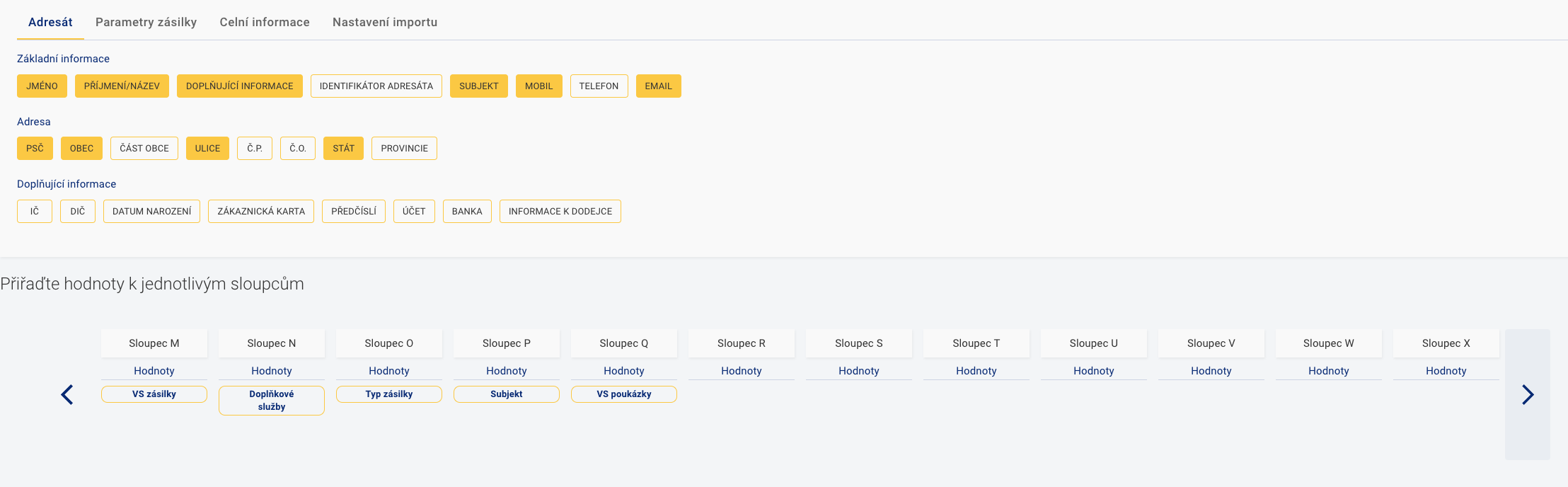Viewport: 1568px width, 487px height.
Task: Click the Sloupec S header
Action: (x=859, y=343)
